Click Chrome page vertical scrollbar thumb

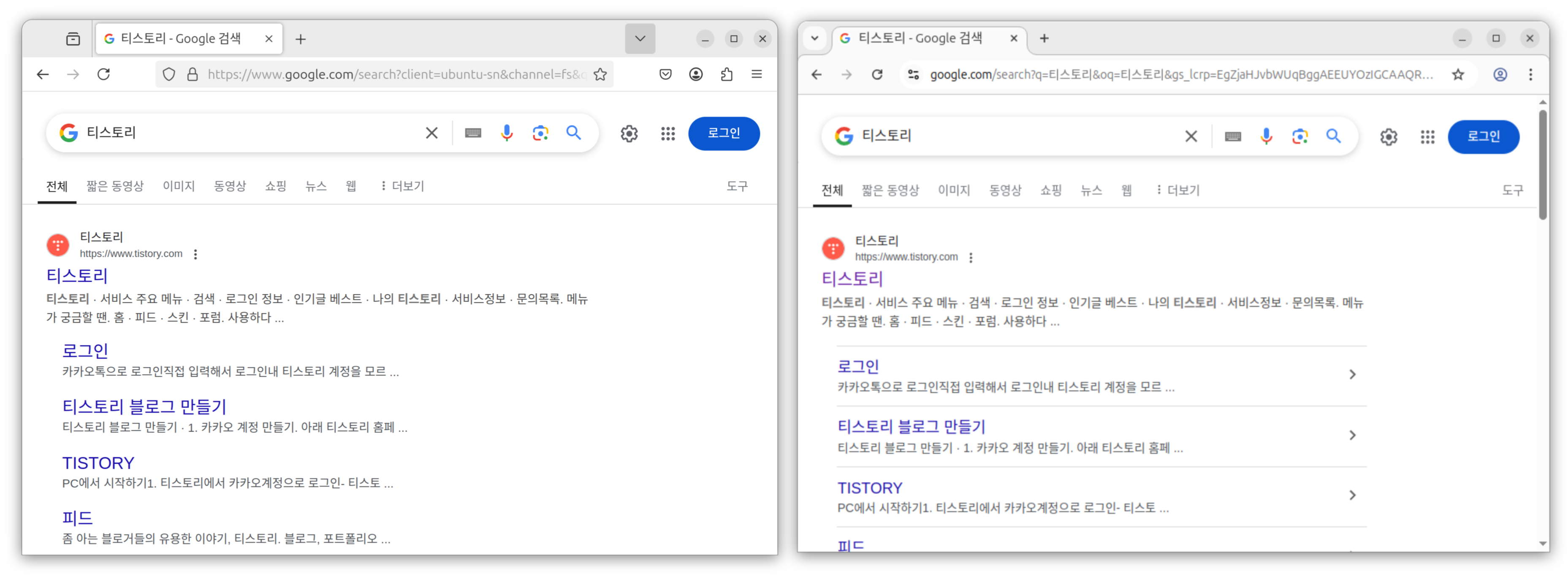[x=1542, y=164]
